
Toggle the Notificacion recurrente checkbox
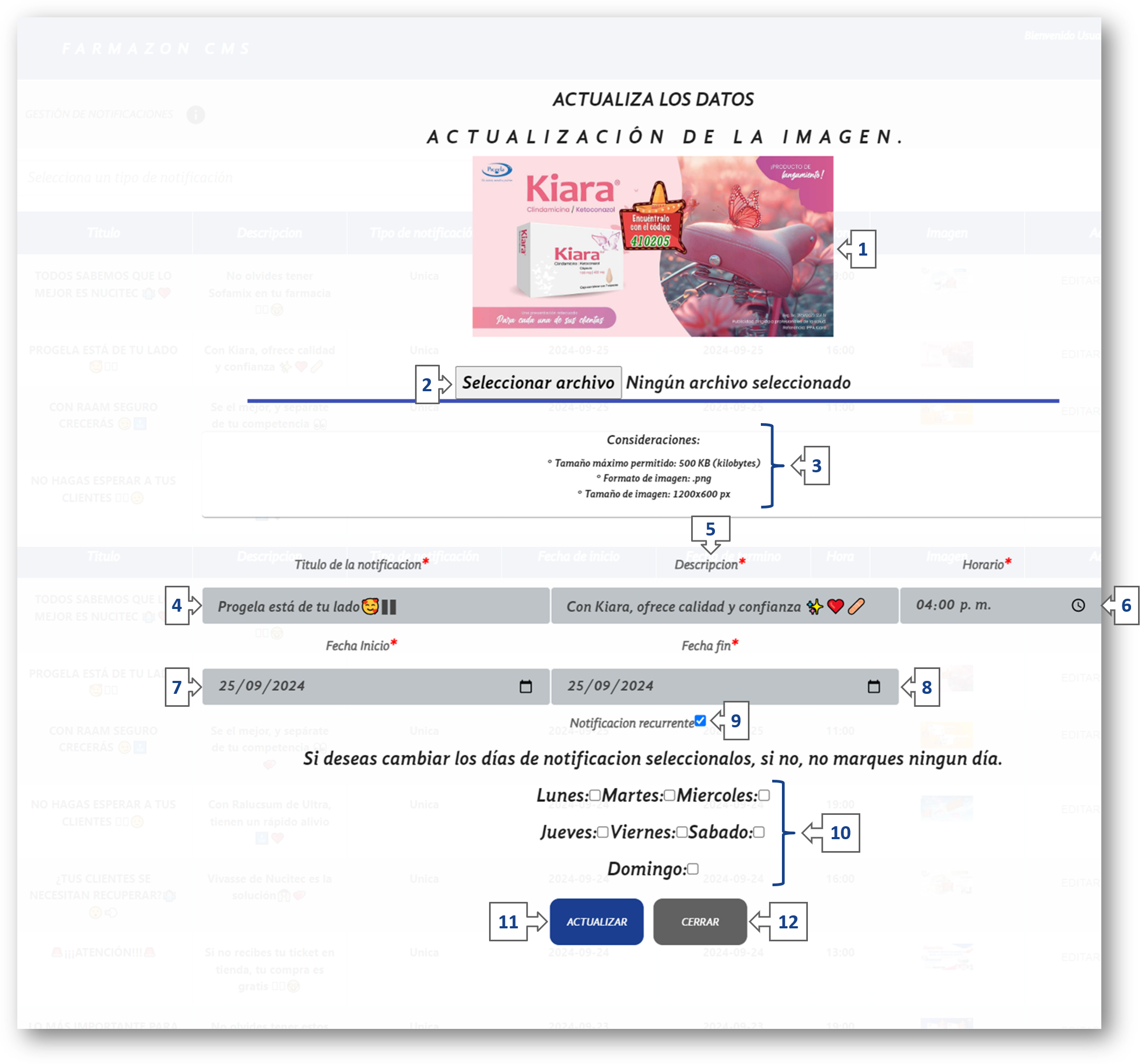point(700,720)
